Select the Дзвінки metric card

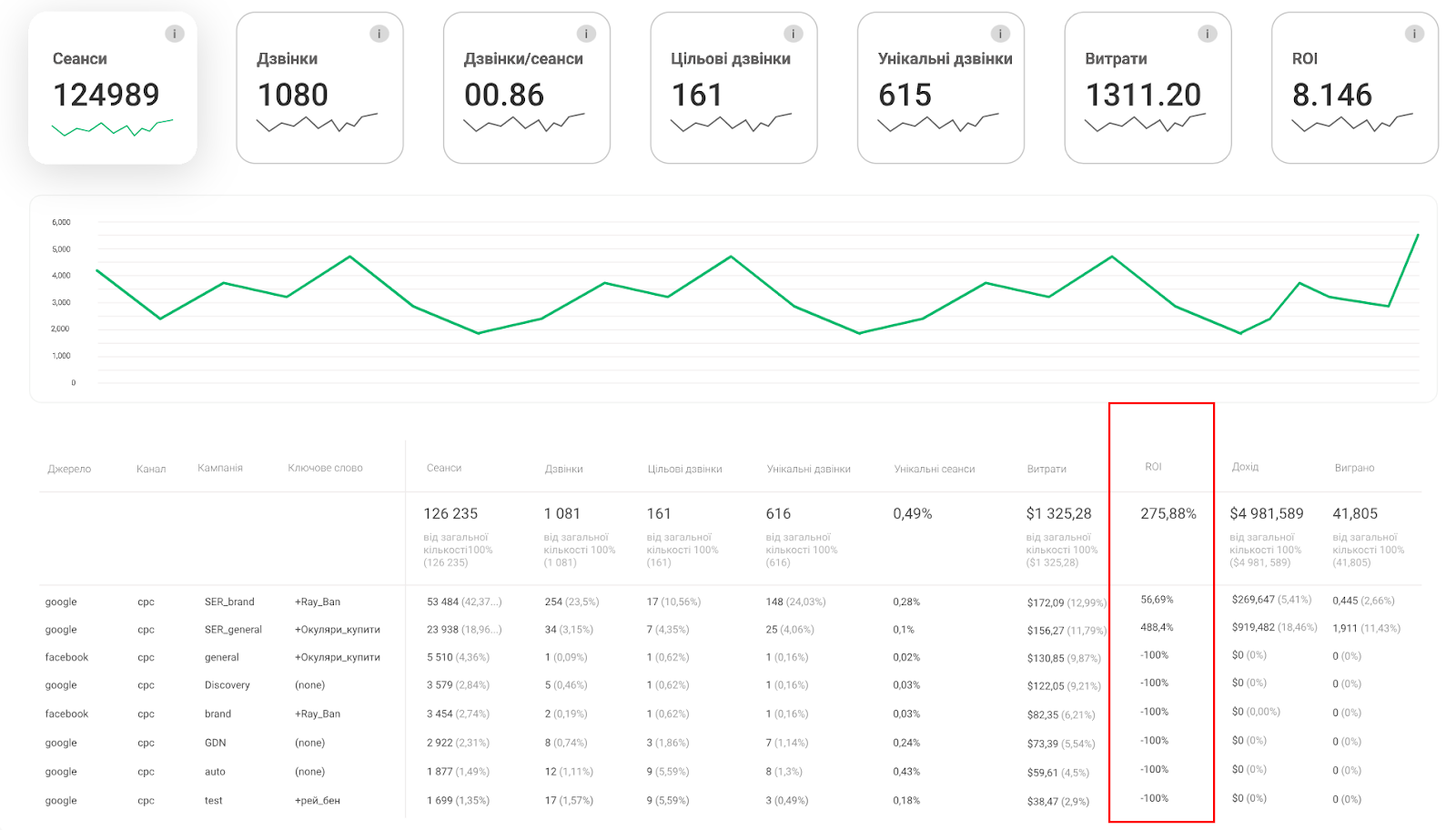(x=319, y=88)
